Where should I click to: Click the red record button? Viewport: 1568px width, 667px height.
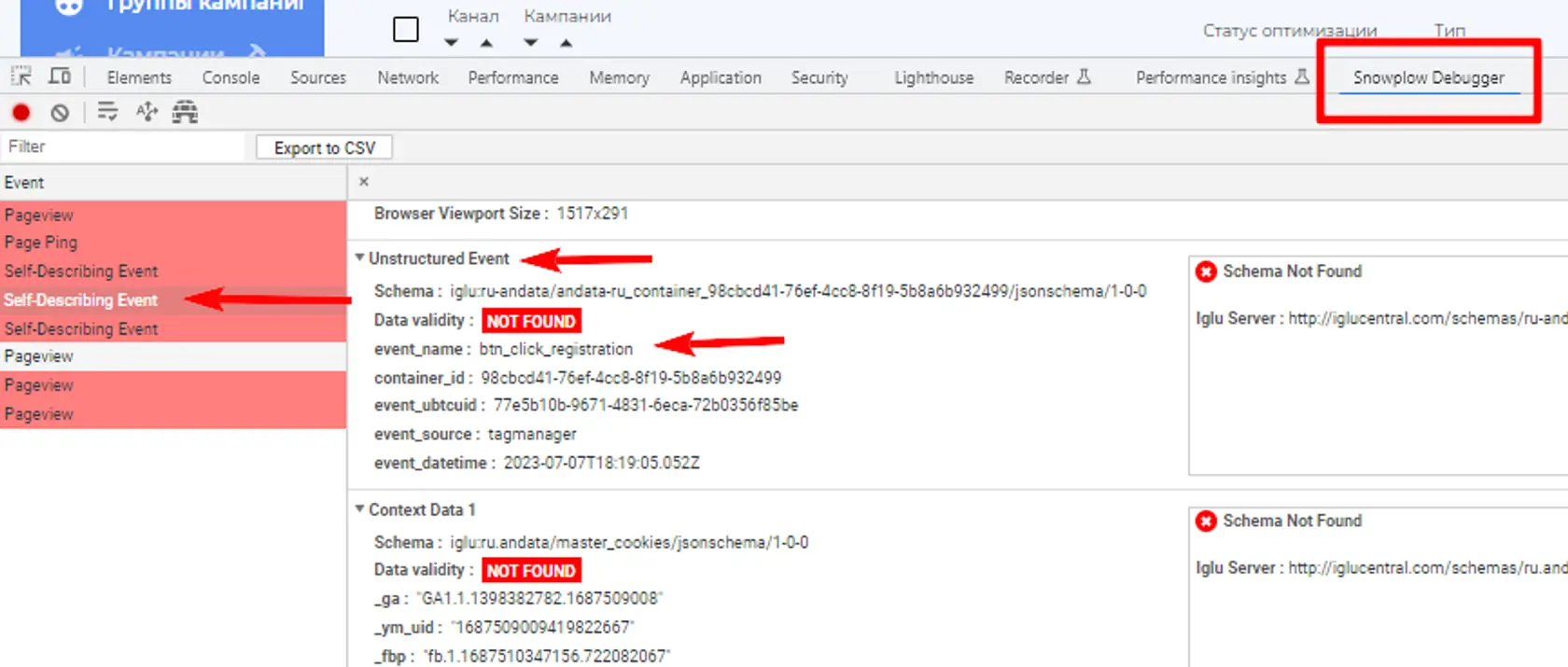tap(21, 113)
